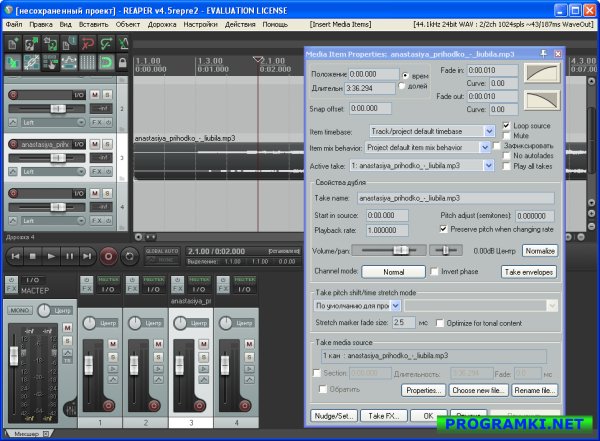Toggle MONO button on master channel
Image resolution: width=600 pixels, height=441 pixels.
pyautogui.click(x=20, y=310)
